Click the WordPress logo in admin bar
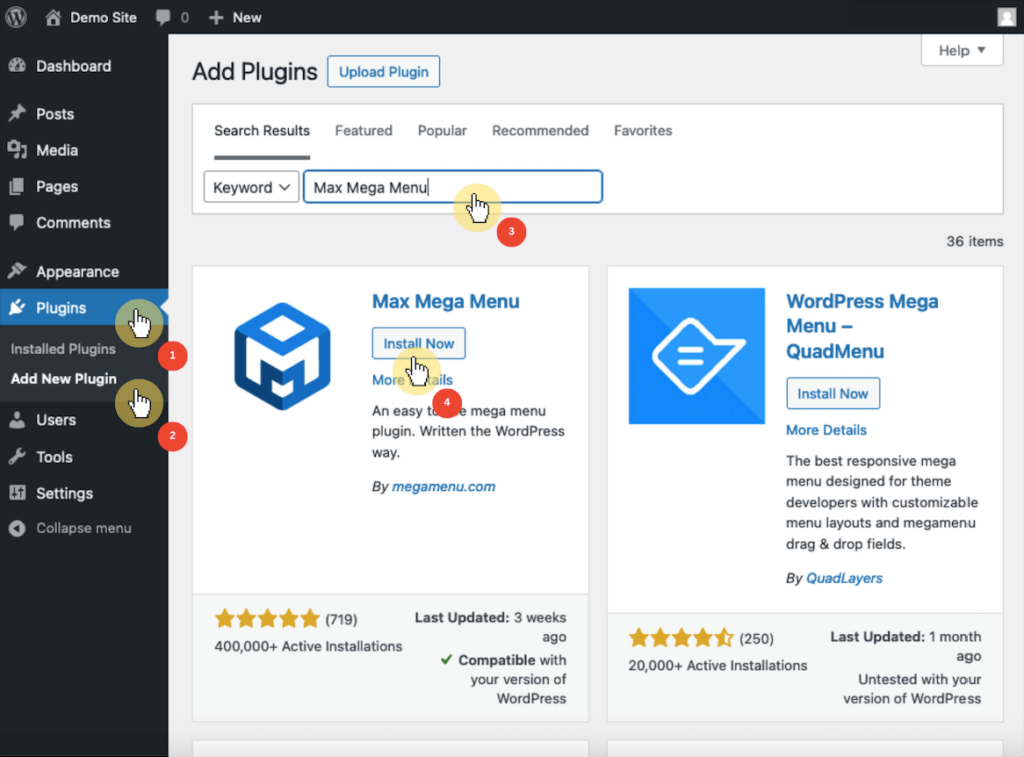Screen dimensions: 1024x757 pos(16,17)
